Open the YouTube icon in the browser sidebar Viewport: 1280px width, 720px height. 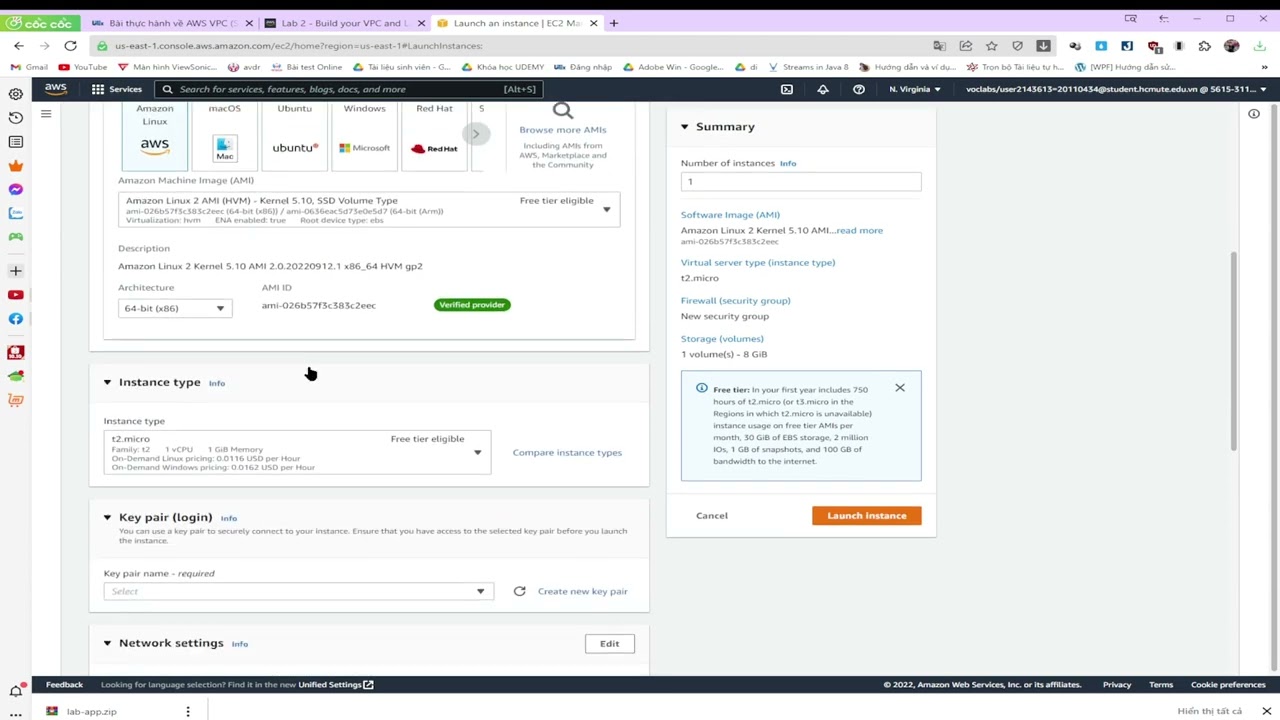(16, 295)
